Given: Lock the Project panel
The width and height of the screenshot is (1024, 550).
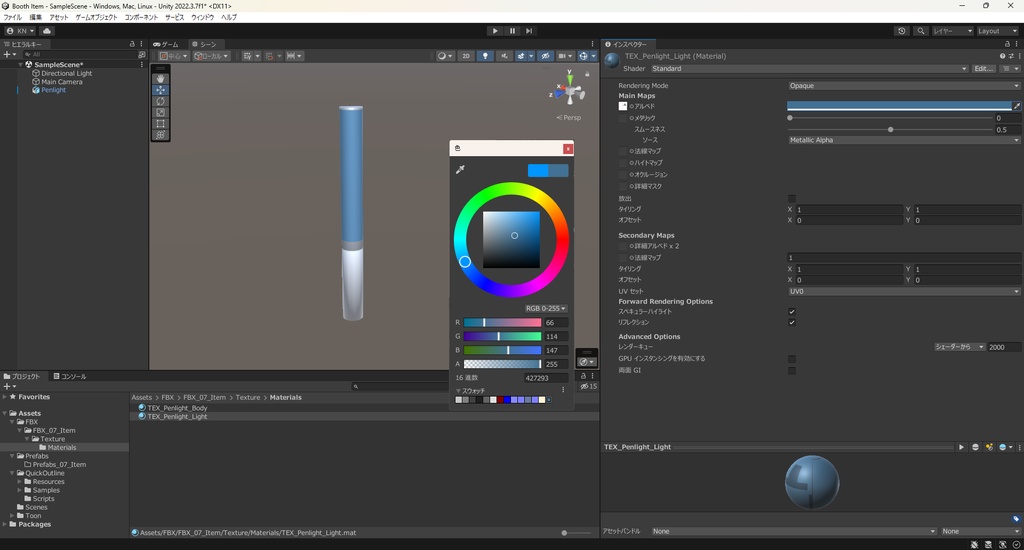Looking at the screenshot, I should 583,376.
